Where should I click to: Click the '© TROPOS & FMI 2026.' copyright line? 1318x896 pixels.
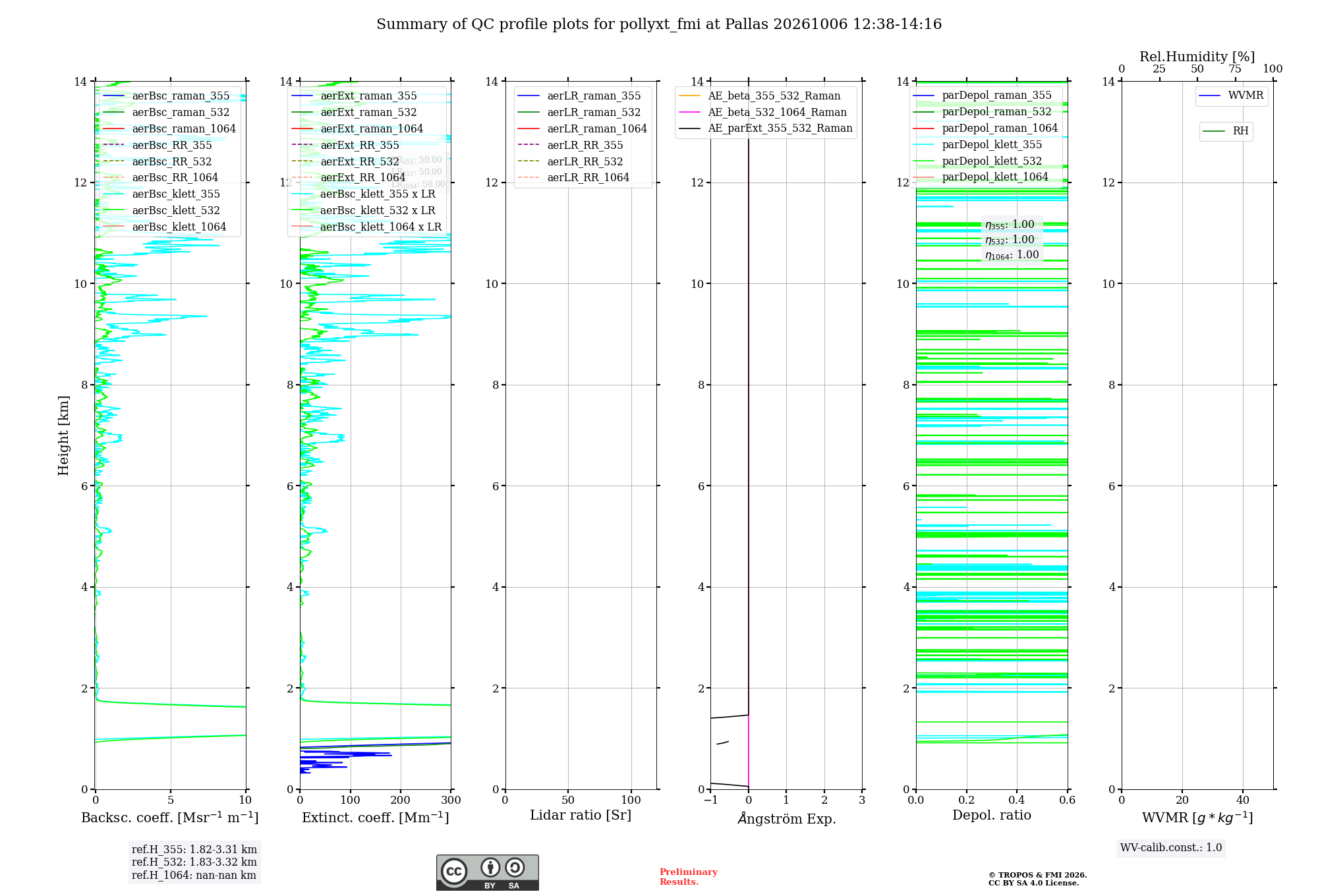click(x=1037, y=875)
